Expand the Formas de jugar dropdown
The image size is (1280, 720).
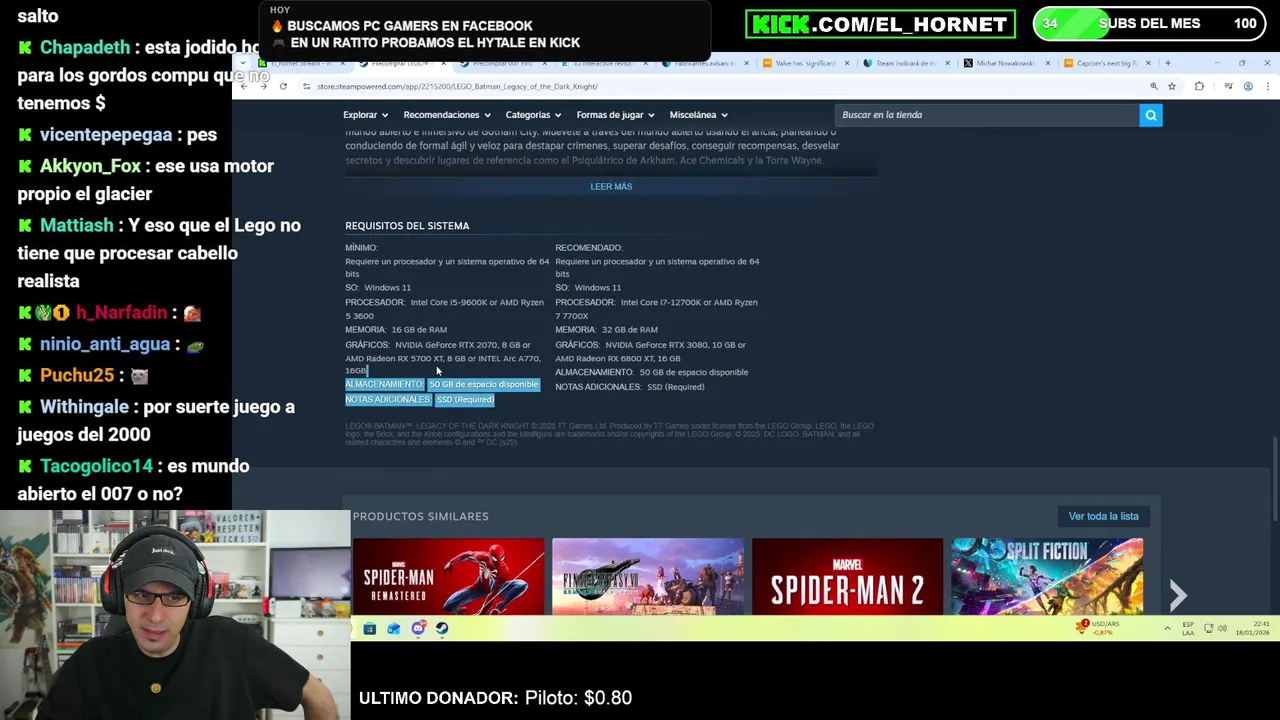click(615, 115)
